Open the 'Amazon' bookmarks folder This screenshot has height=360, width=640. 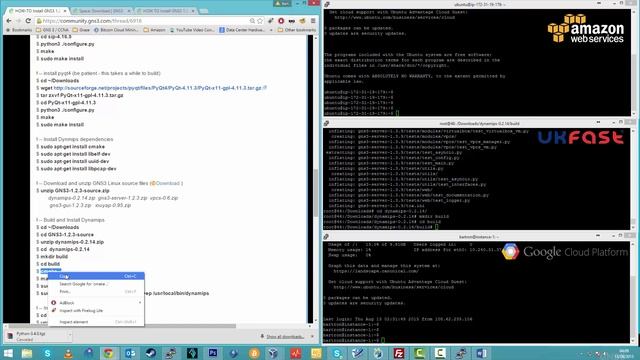tap(154, 30)
